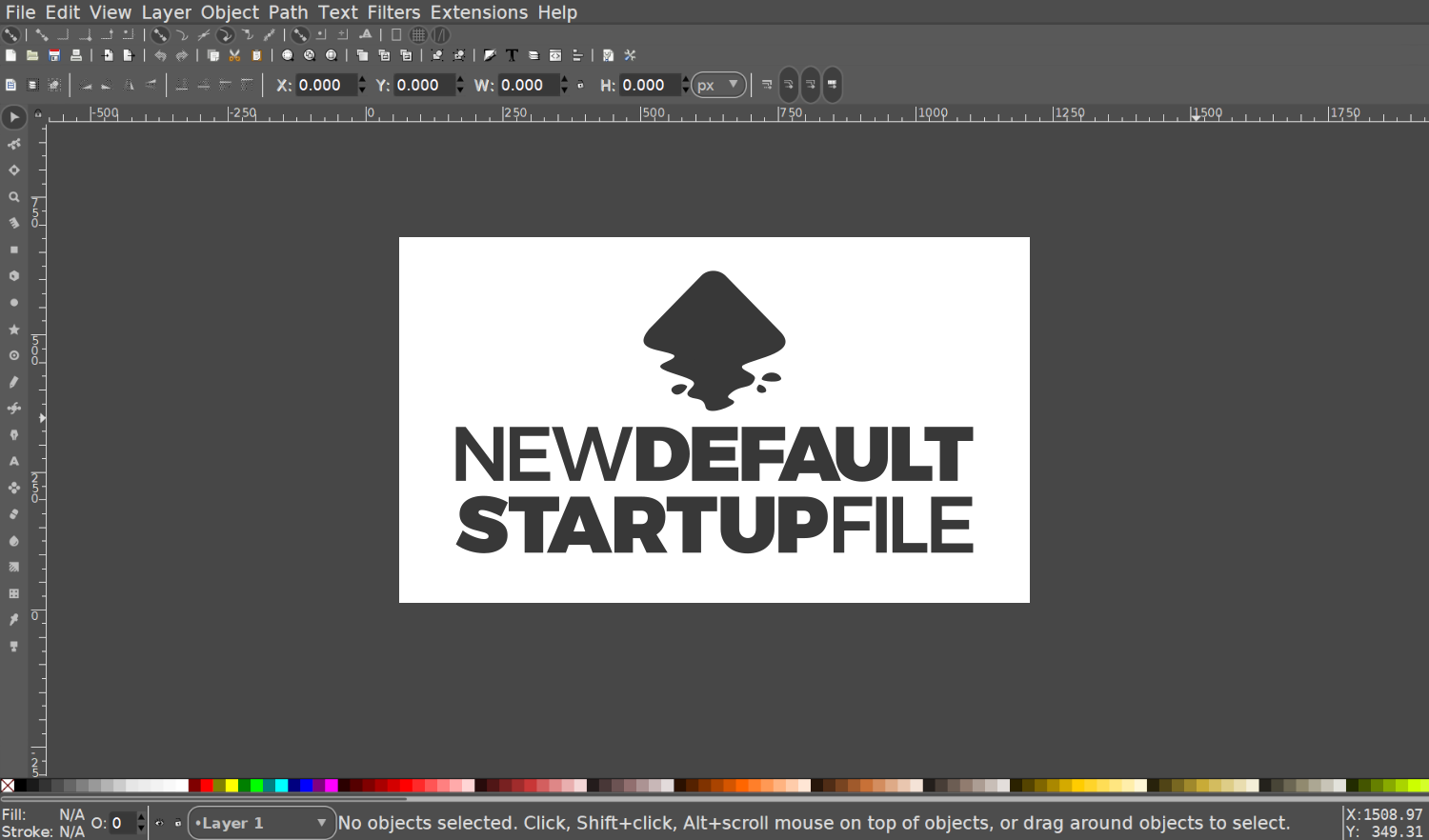The width and height of the screenshot is (1429, 840).
Task: Open the Text and Font dialog icon
Action: [x=512, y=55]
